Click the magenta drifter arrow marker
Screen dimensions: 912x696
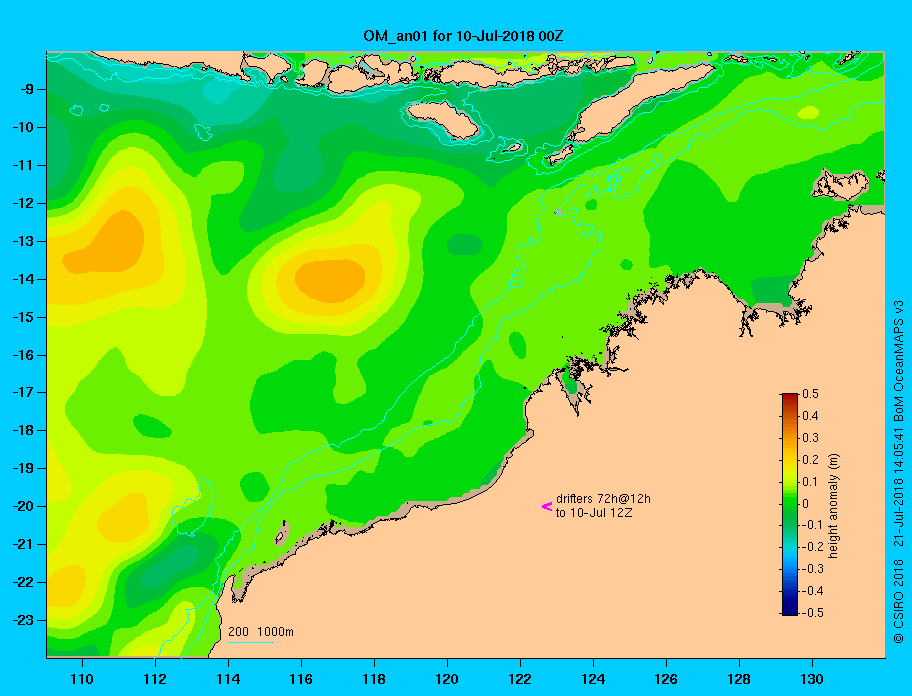click(547, 506)
